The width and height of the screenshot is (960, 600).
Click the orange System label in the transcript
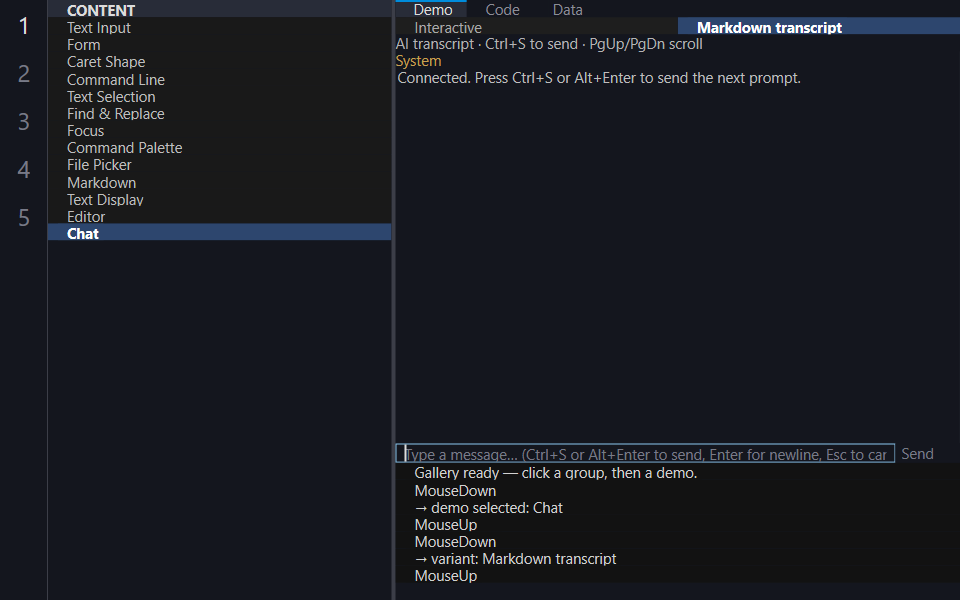pyautogui.click(x=418, y=61)
